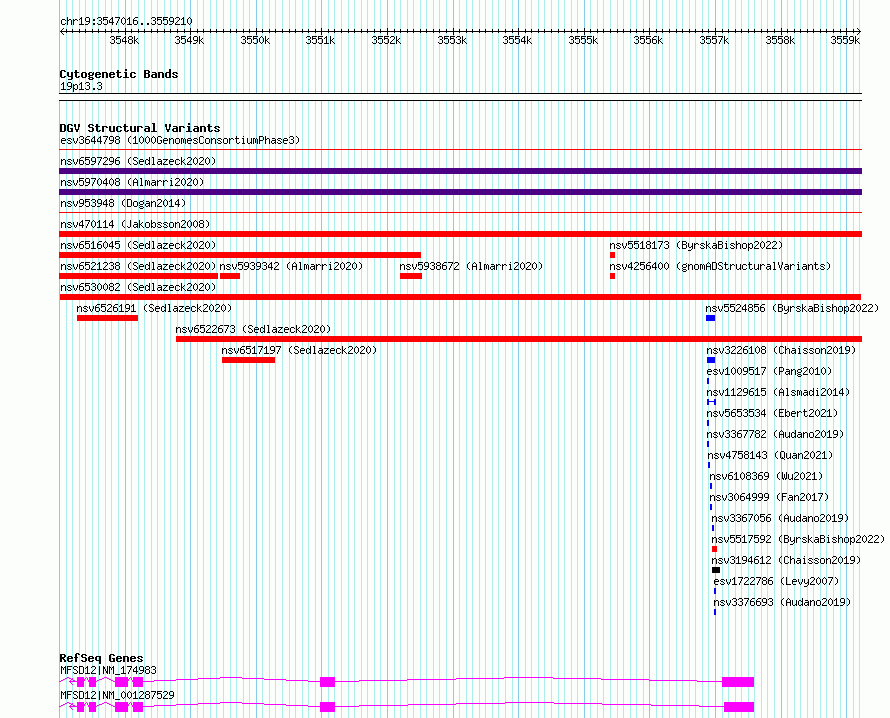
Task: Click the red nsv5938672 variant bar
Action: pyautogui.click(x=411, y=276)
